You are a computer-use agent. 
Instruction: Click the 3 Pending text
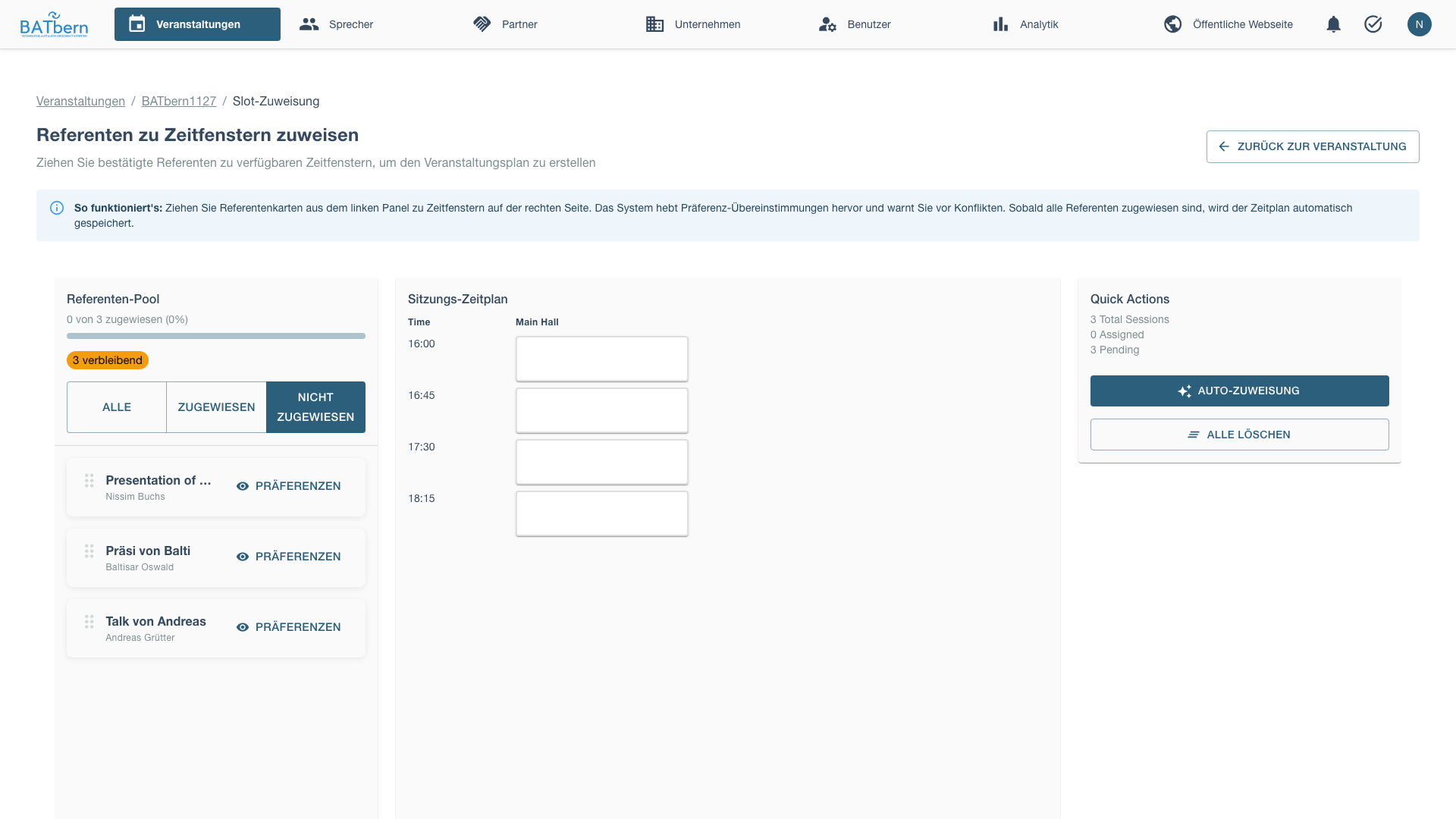(x=1115, y=350)
